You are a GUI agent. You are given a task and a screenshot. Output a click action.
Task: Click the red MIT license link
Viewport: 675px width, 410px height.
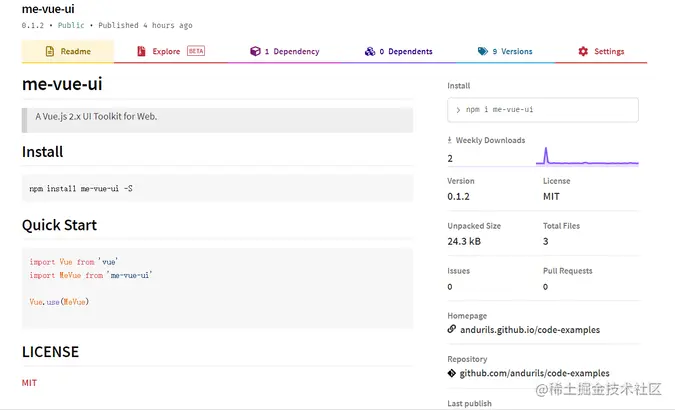click(29, 382)
